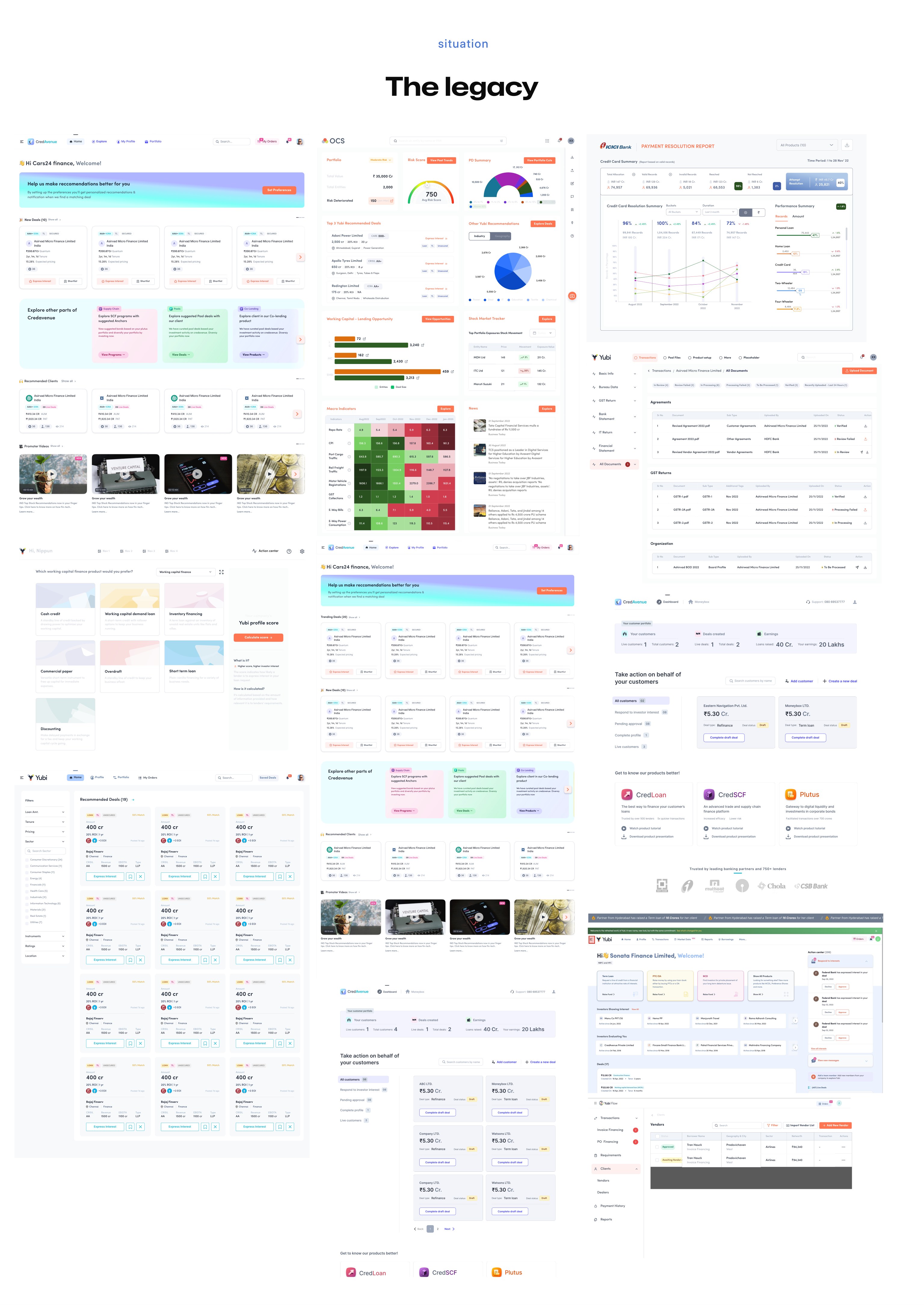Download the ICICI Payment Resolution Report
This screenshot has height=1305, width=924.
[847, 145]
